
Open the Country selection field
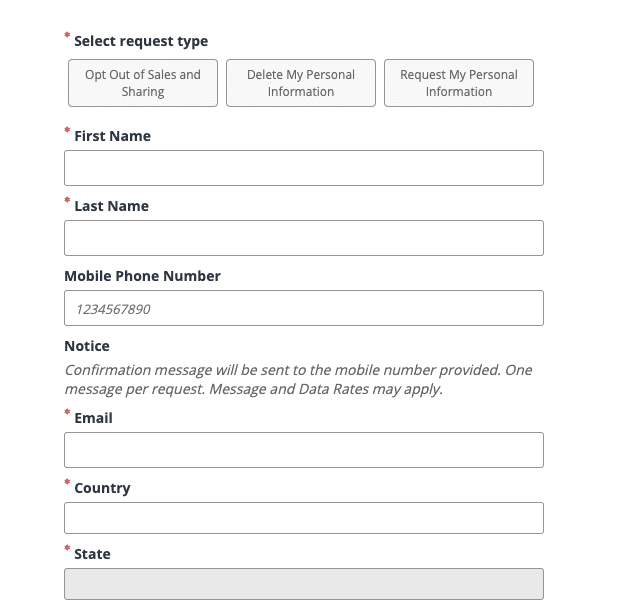click(x=304, y=518)
